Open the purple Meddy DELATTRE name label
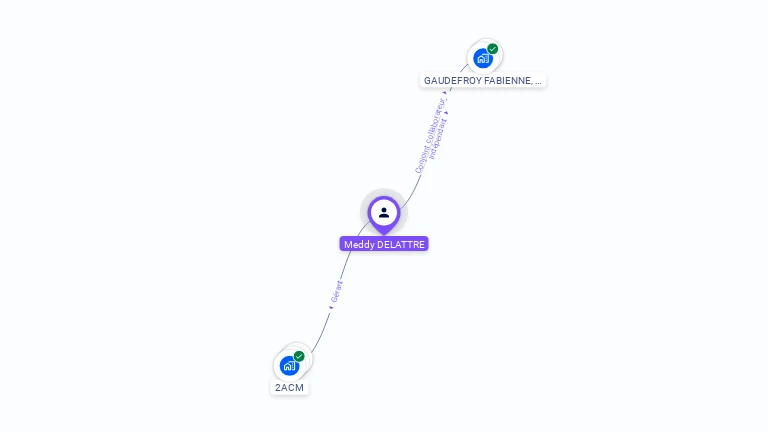The image size is (768, 432). 384,244
